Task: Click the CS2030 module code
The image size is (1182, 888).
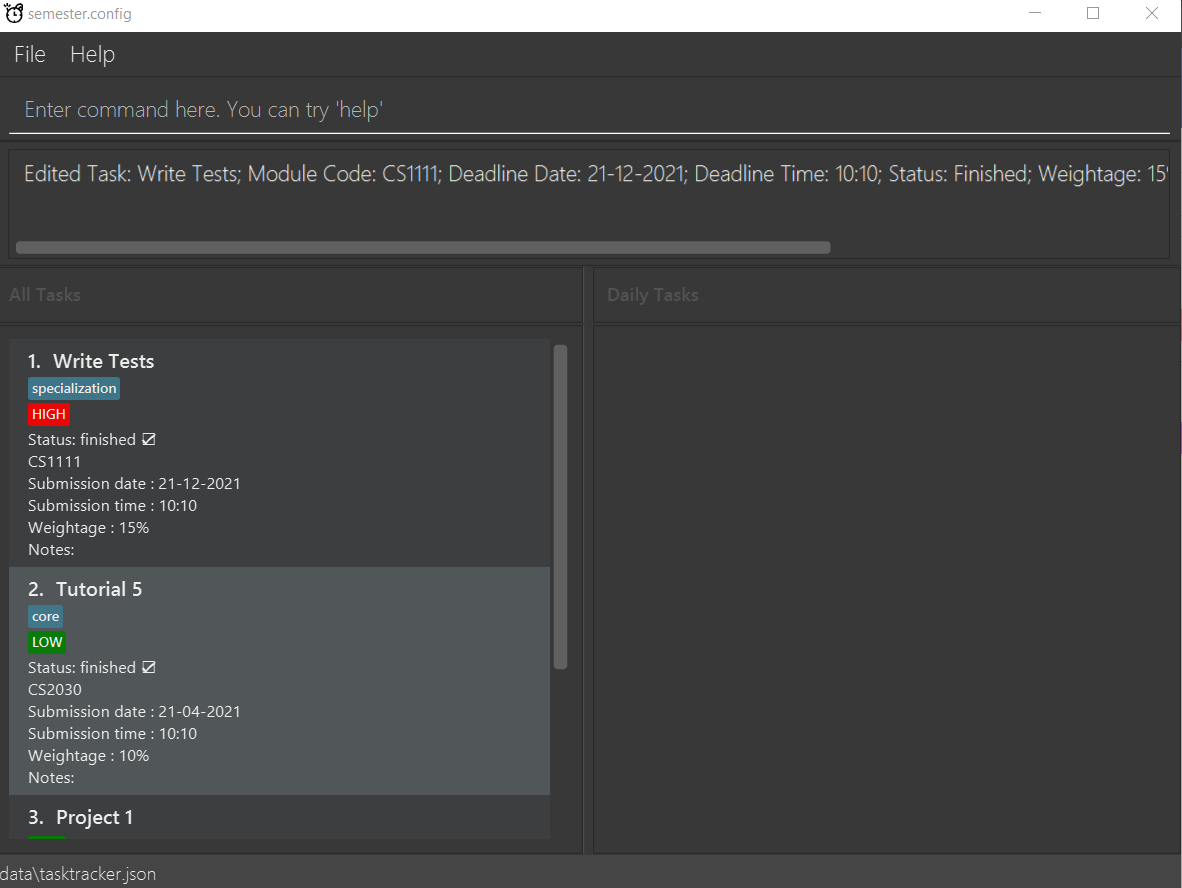Action: point(55,690)
